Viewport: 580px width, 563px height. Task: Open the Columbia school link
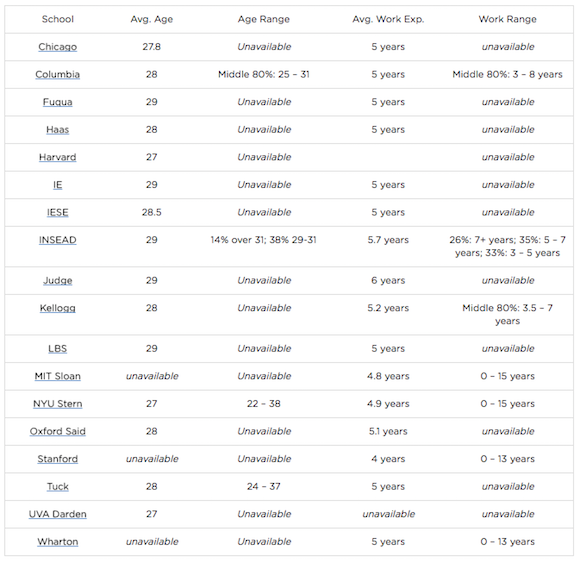[58, 74]
